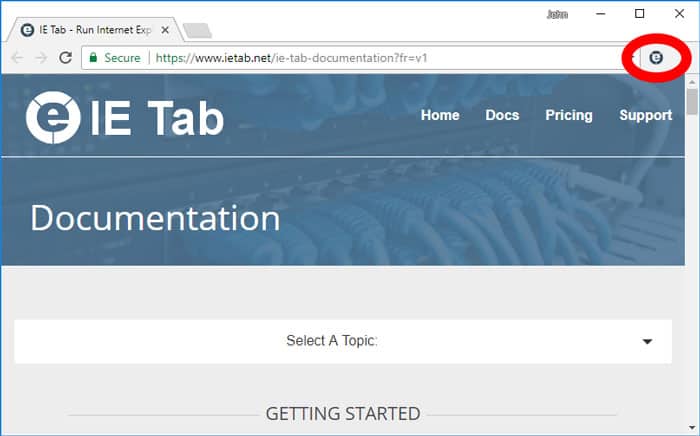Click the green Secure padlock icon
700x436 pixels.
point(93,58)
